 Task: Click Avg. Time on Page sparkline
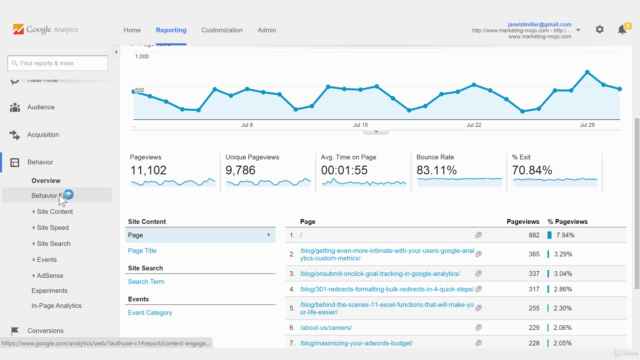click(x=364, y=182)
